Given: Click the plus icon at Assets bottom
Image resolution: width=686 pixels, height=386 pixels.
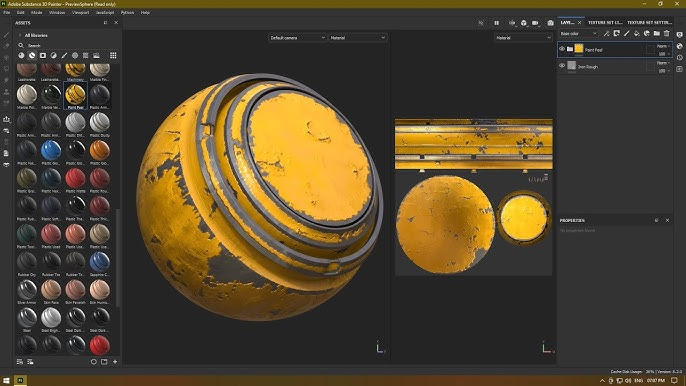Looking at the screenshot, I should click(x=115, y=362).
